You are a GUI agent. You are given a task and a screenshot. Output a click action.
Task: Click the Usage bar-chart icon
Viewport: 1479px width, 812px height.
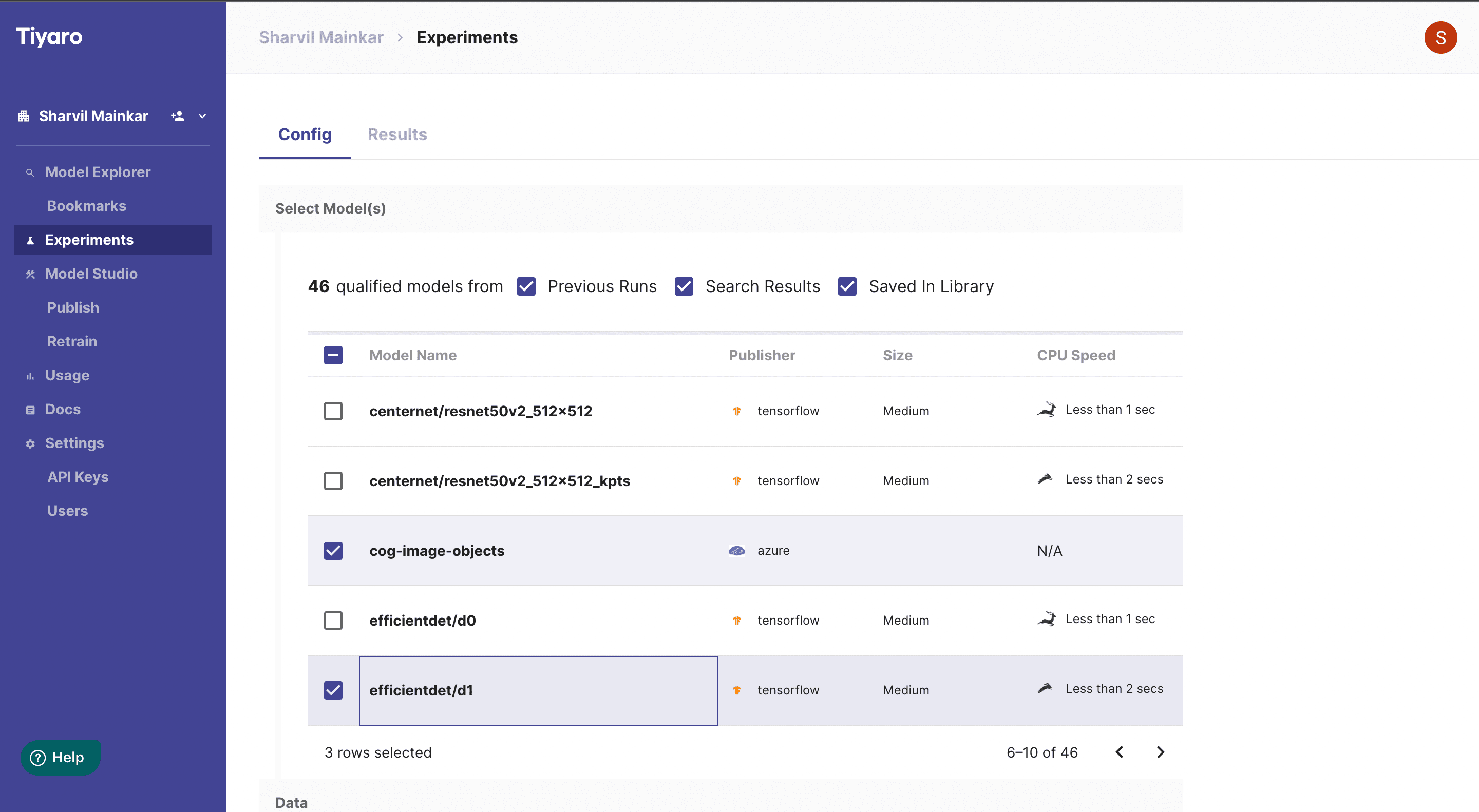[30, 376]
